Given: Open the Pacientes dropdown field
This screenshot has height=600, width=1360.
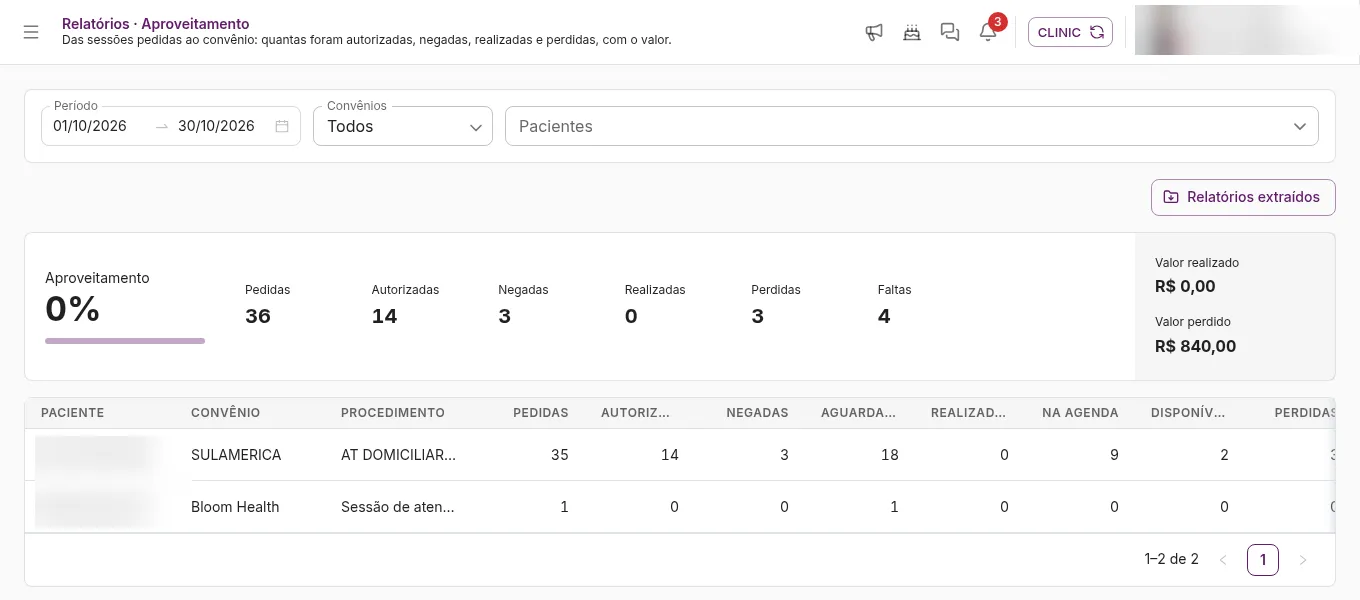Looking at the screenshot, I should click(x=912, y=126).
